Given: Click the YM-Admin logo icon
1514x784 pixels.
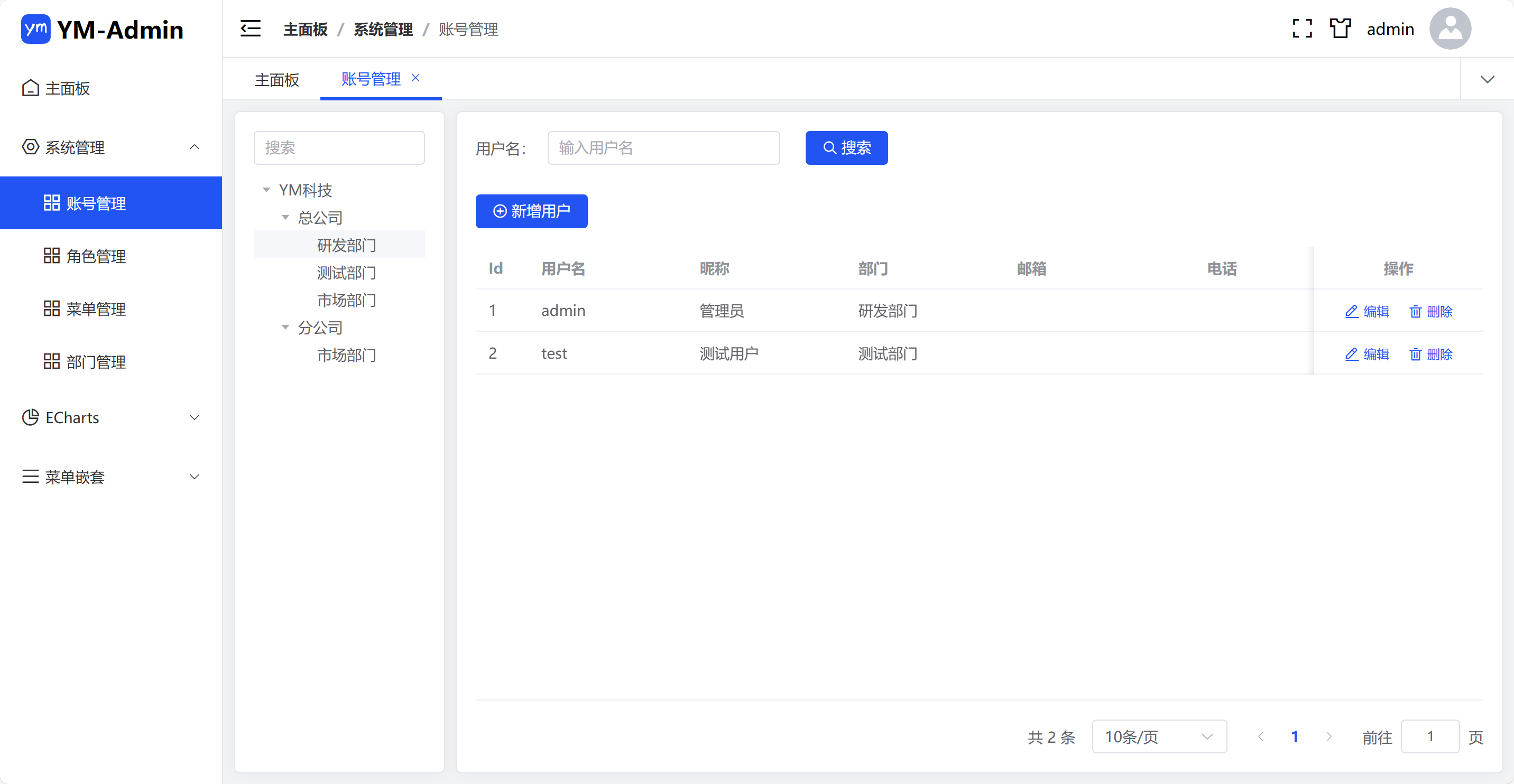Looking at the screenshot, I should tap(35, 28).
